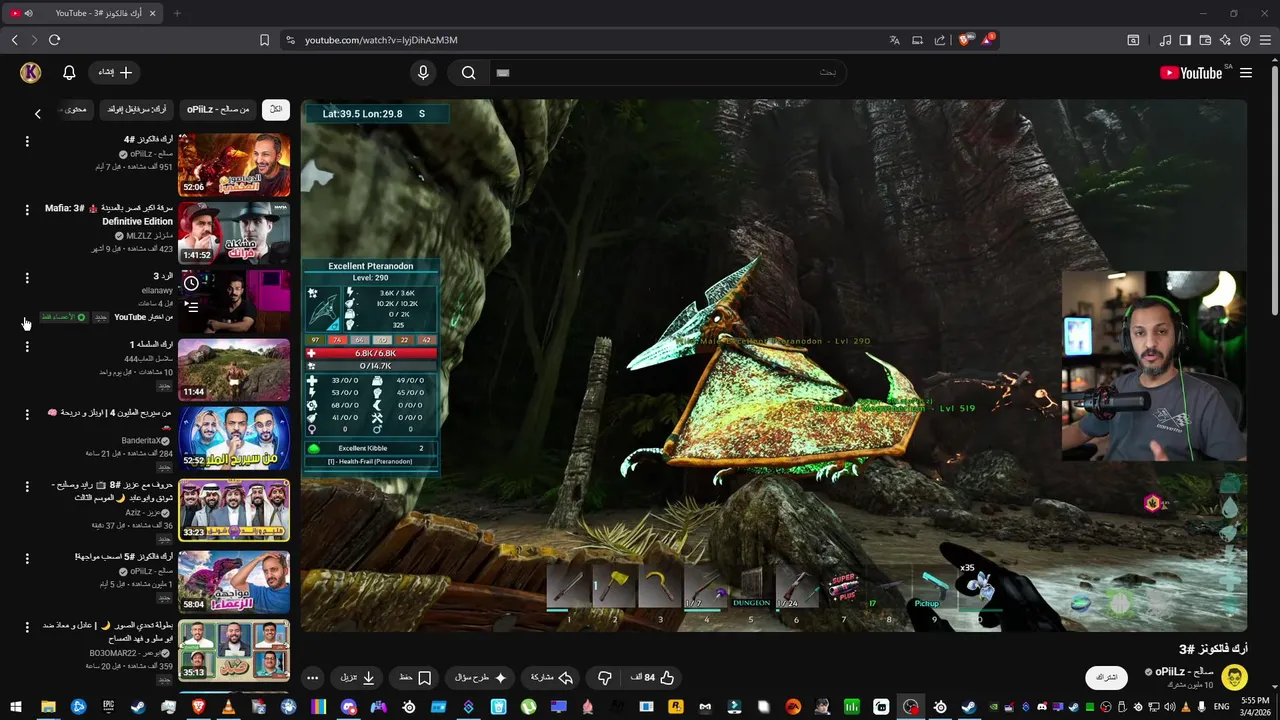
Task: Open a new browser tab
Action: pos(177,13)
